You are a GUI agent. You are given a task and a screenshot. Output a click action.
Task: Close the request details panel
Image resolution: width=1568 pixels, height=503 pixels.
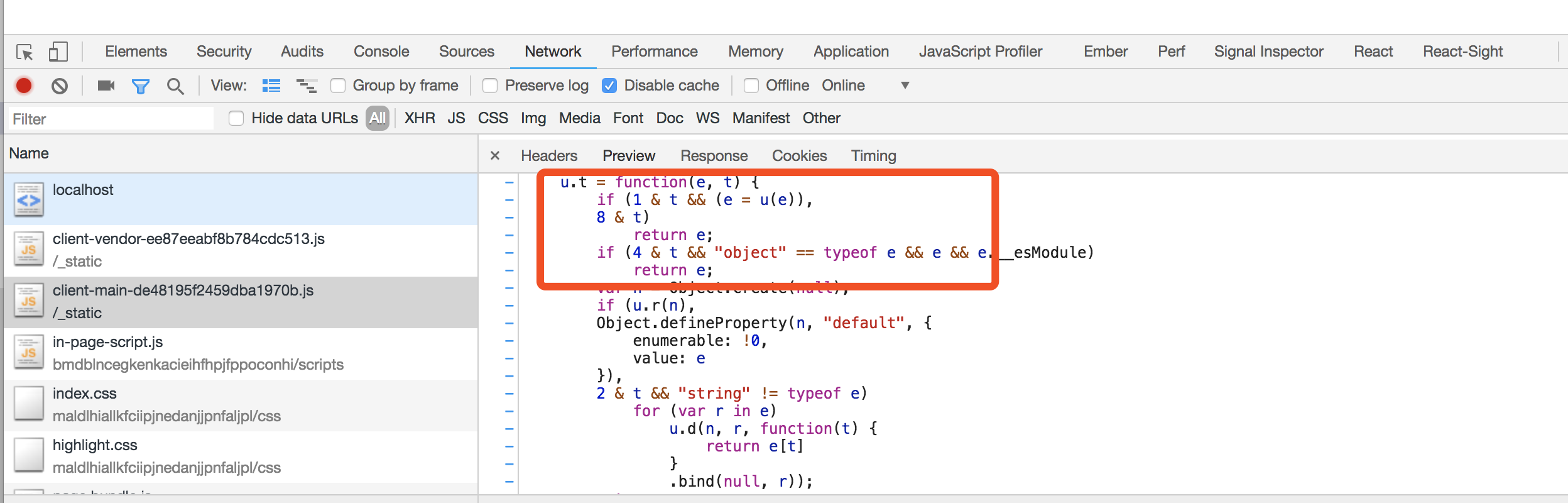click(495, 155)
